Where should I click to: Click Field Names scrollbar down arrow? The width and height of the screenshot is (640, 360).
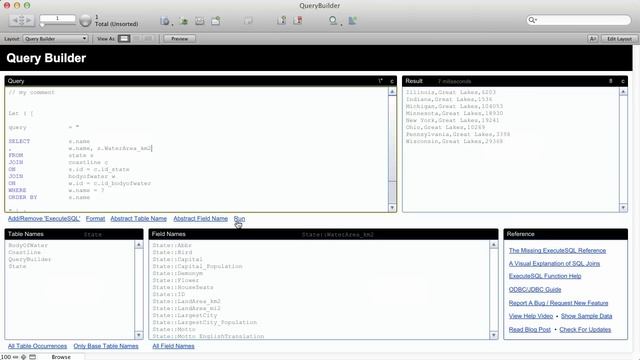[x=493, y=335]
